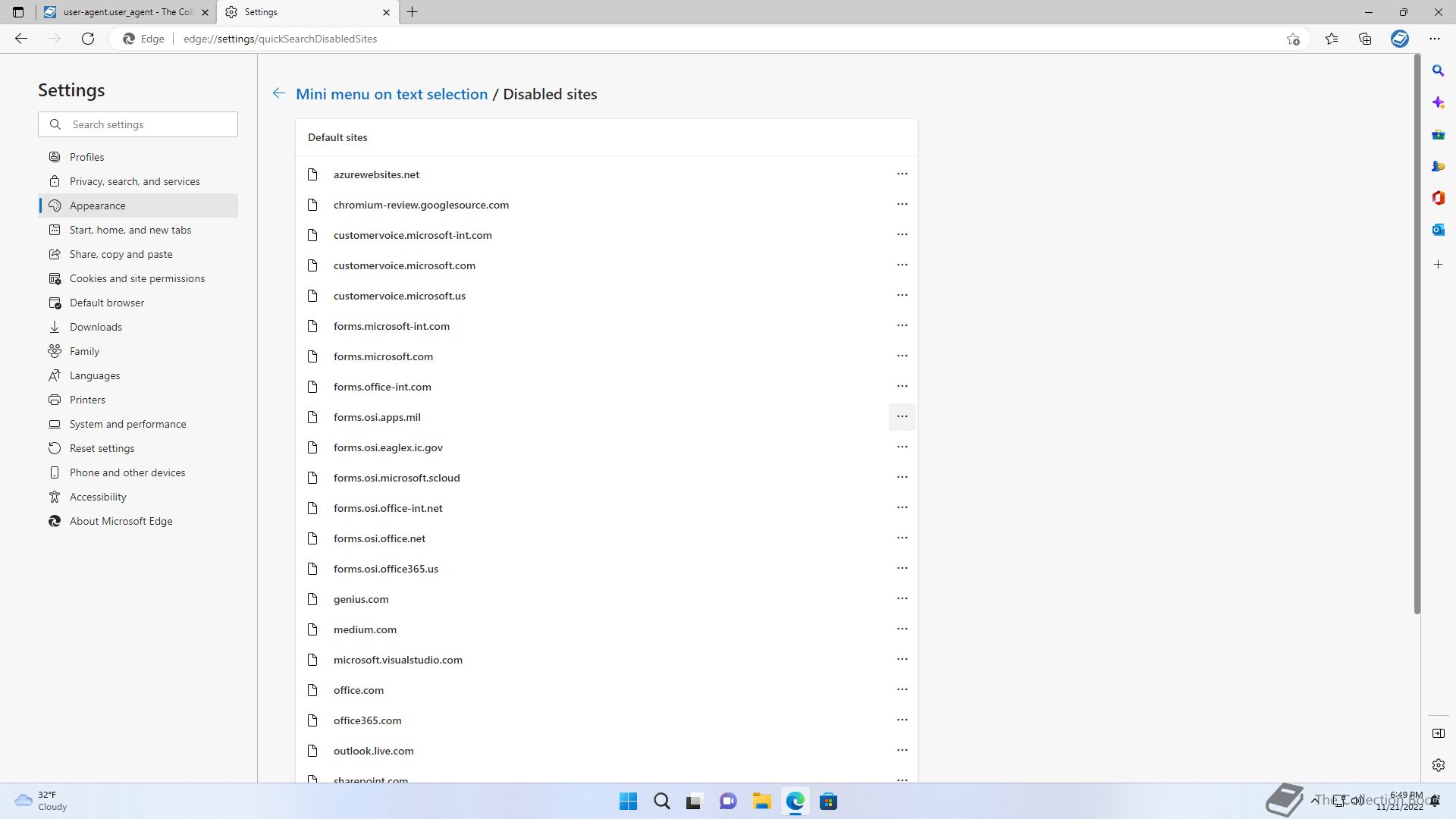Click Mini menu on text selection breadcrumb link
This screenshot has width=1456, height=819.
391,94
